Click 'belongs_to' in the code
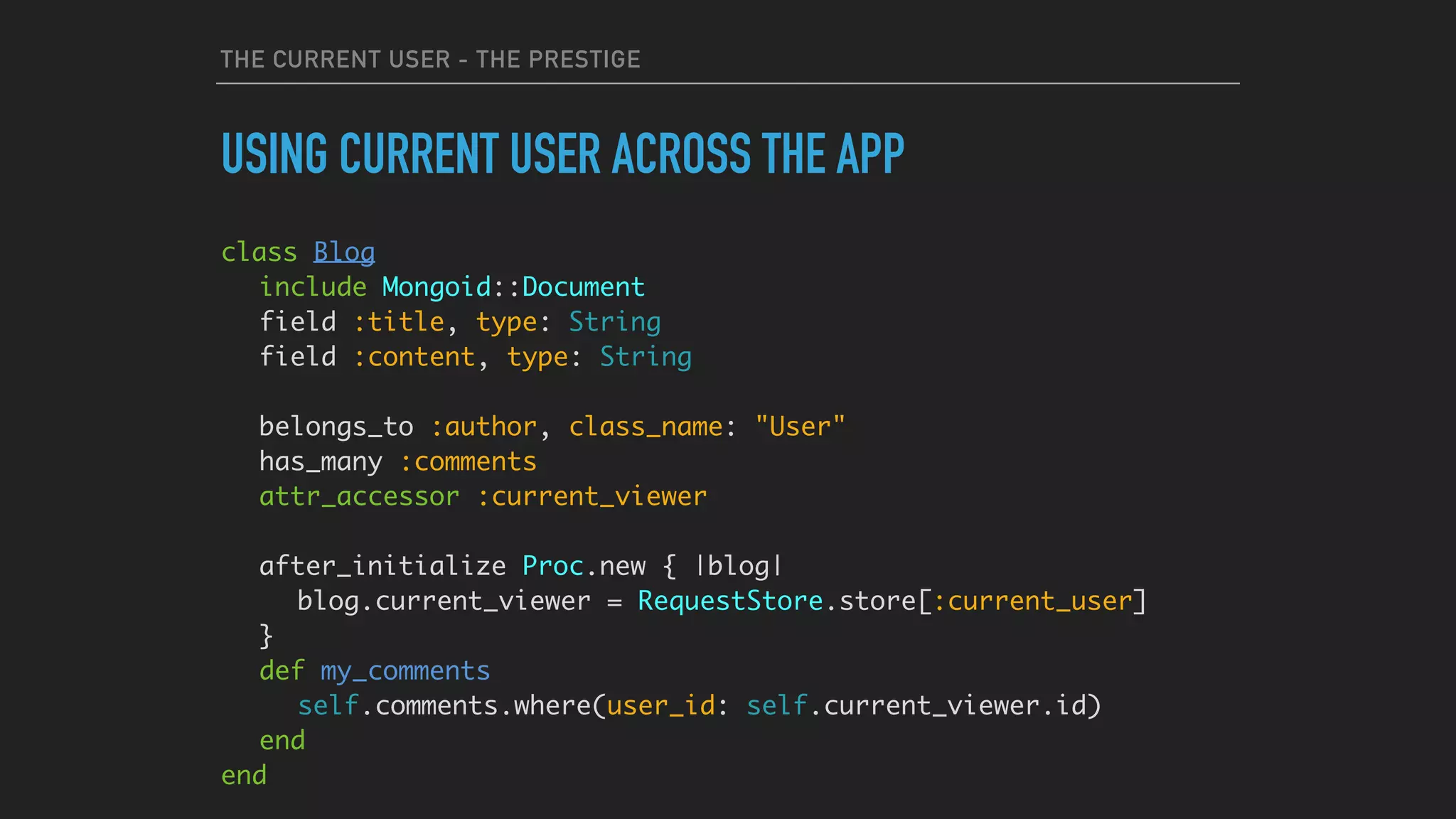1456x819 pixels. tap(336, 427)
